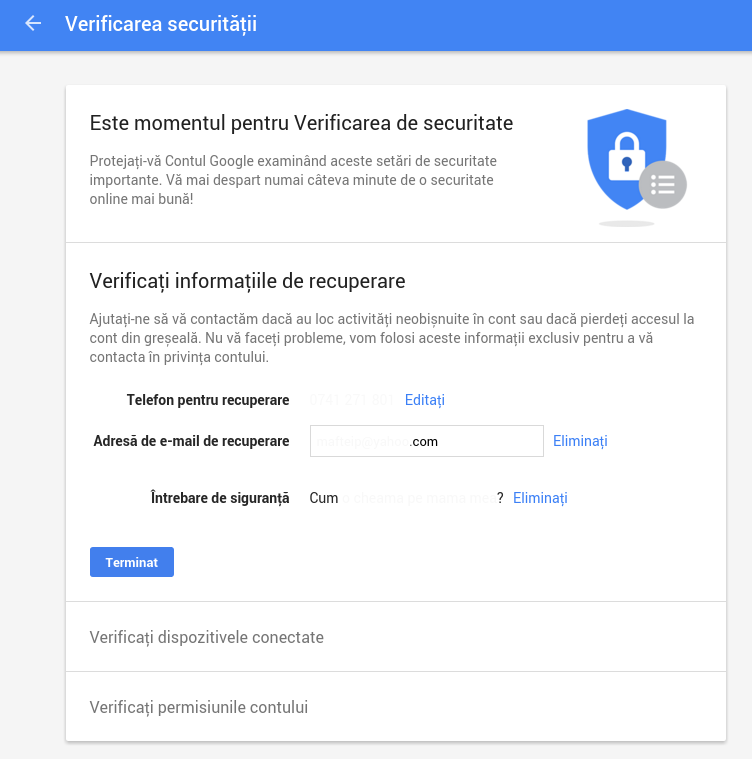Expand Verificați permisiunile contului section
The image size is (752, 759).
click(x=396, y=707)
